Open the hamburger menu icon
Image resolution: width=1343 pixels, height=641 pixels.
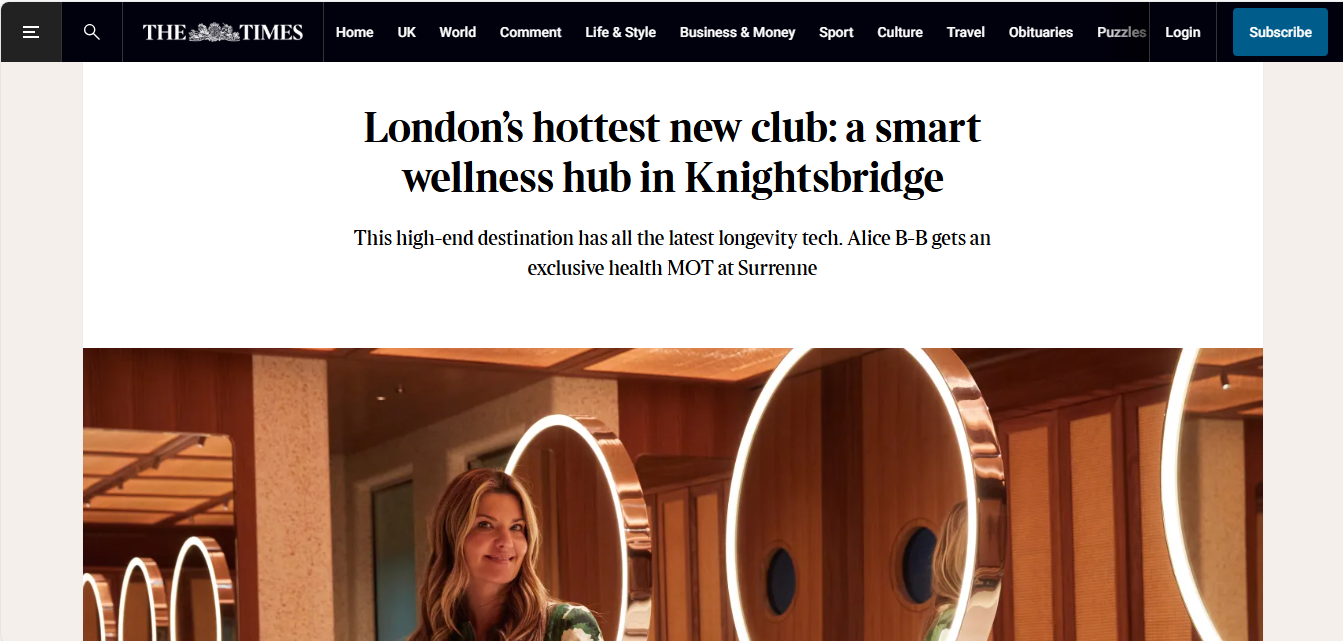(31, 32)
